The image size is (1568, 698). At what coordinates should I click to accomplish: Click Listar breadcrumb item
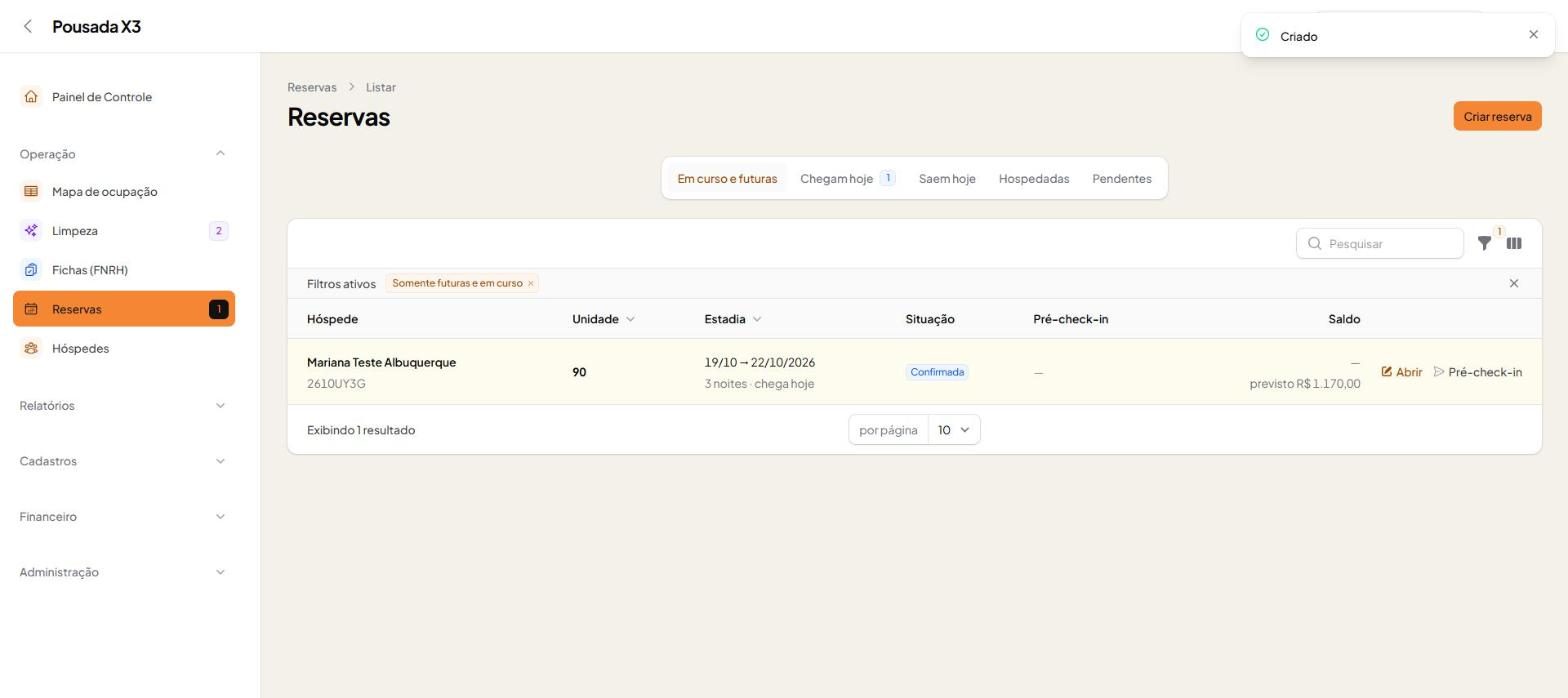pyautogui.click(x=381, y=87)
